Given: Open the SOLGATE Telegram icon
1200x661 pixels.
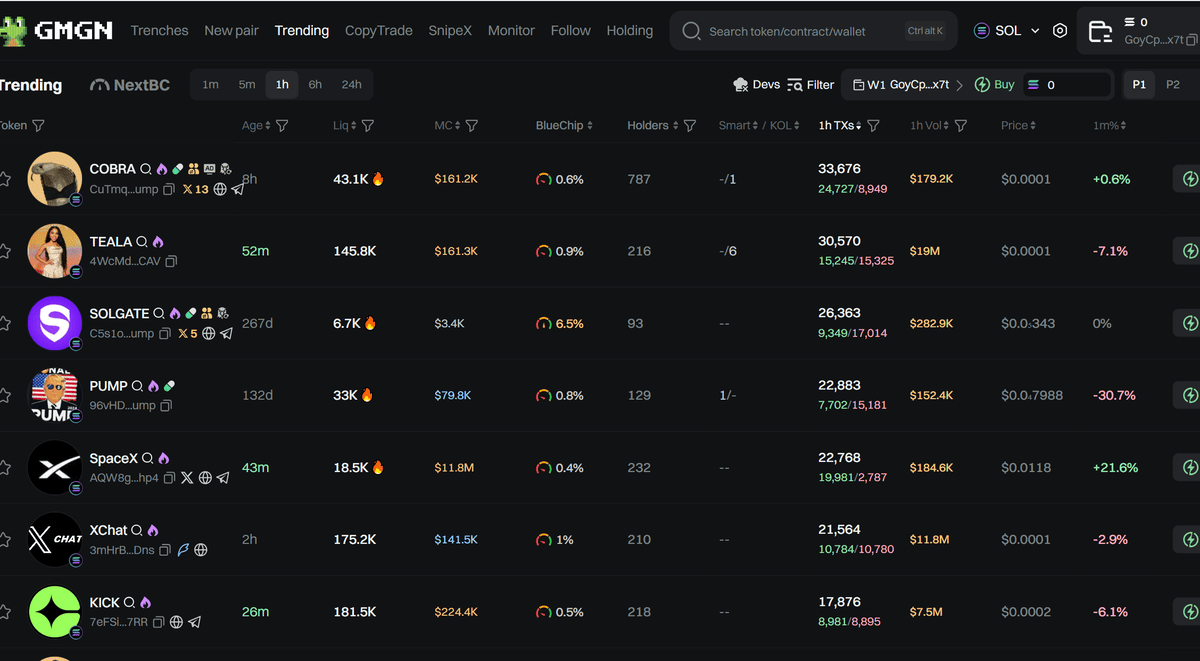Looking at the screenshot, I should click(x=226, y=333).
